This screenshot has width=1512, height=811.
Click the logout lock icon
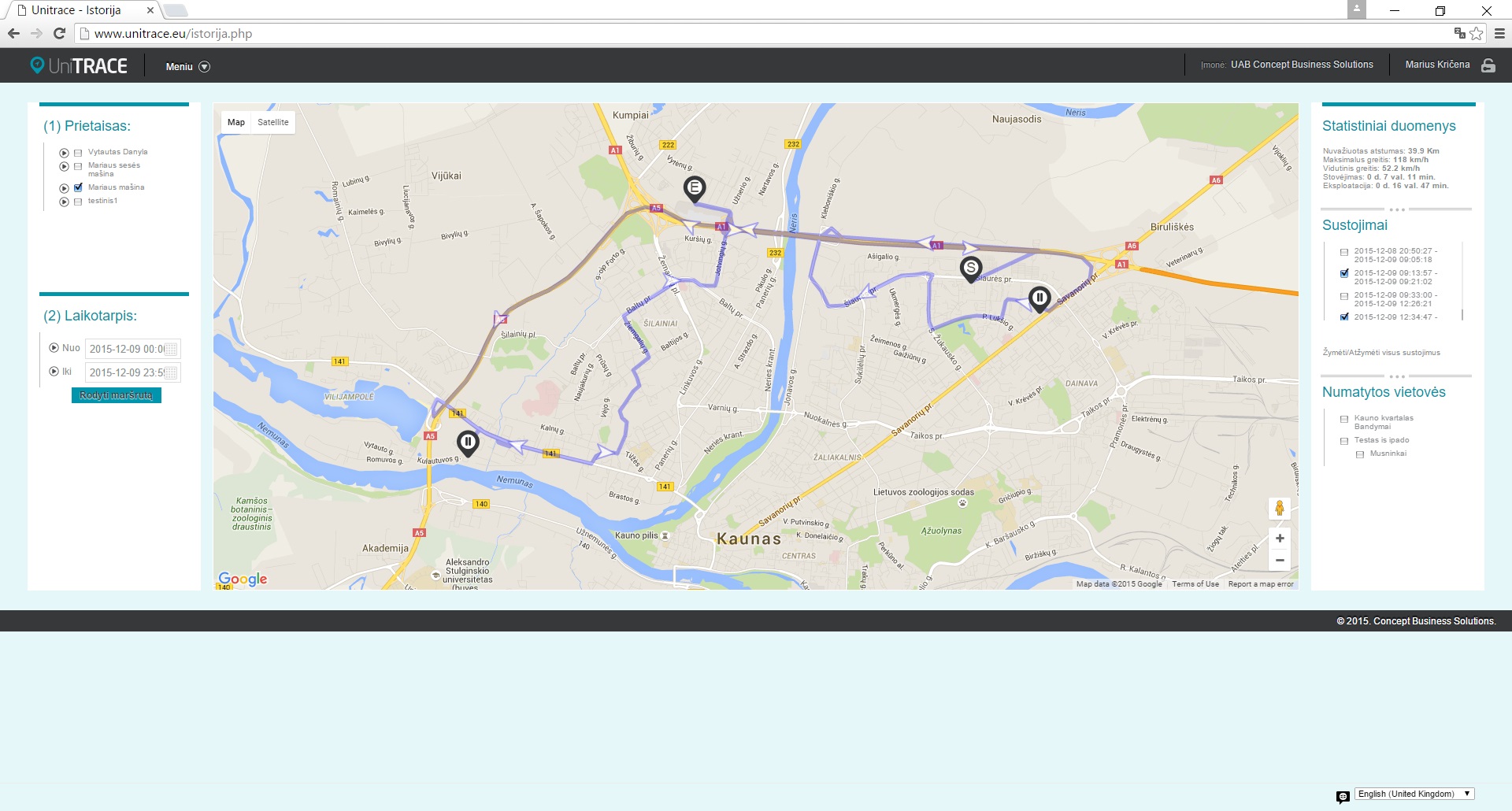coord(1488,65)
